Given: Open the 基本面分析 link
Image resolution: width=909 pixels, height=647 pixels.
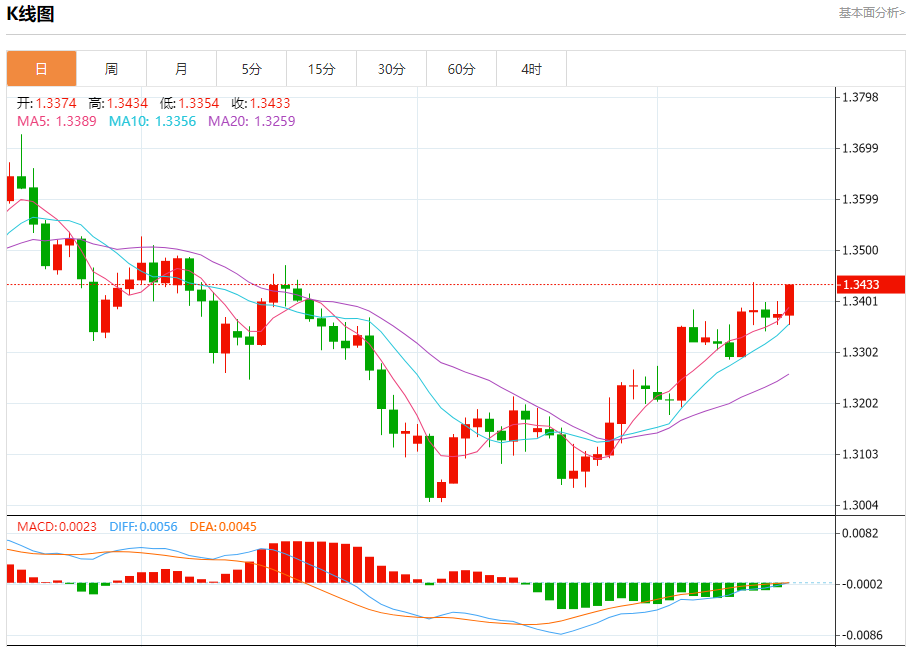Looking at the screenshot, I should (x=871, y=13).
